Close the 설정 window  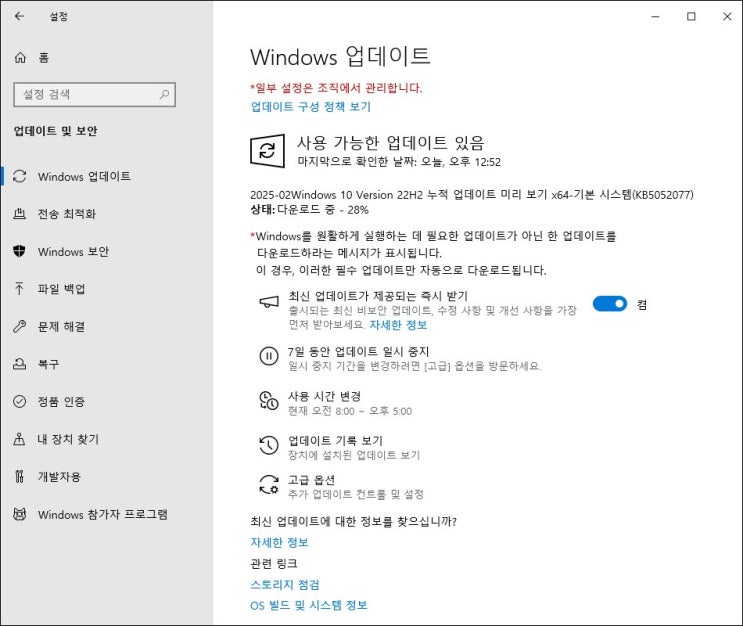coord(727,17)
